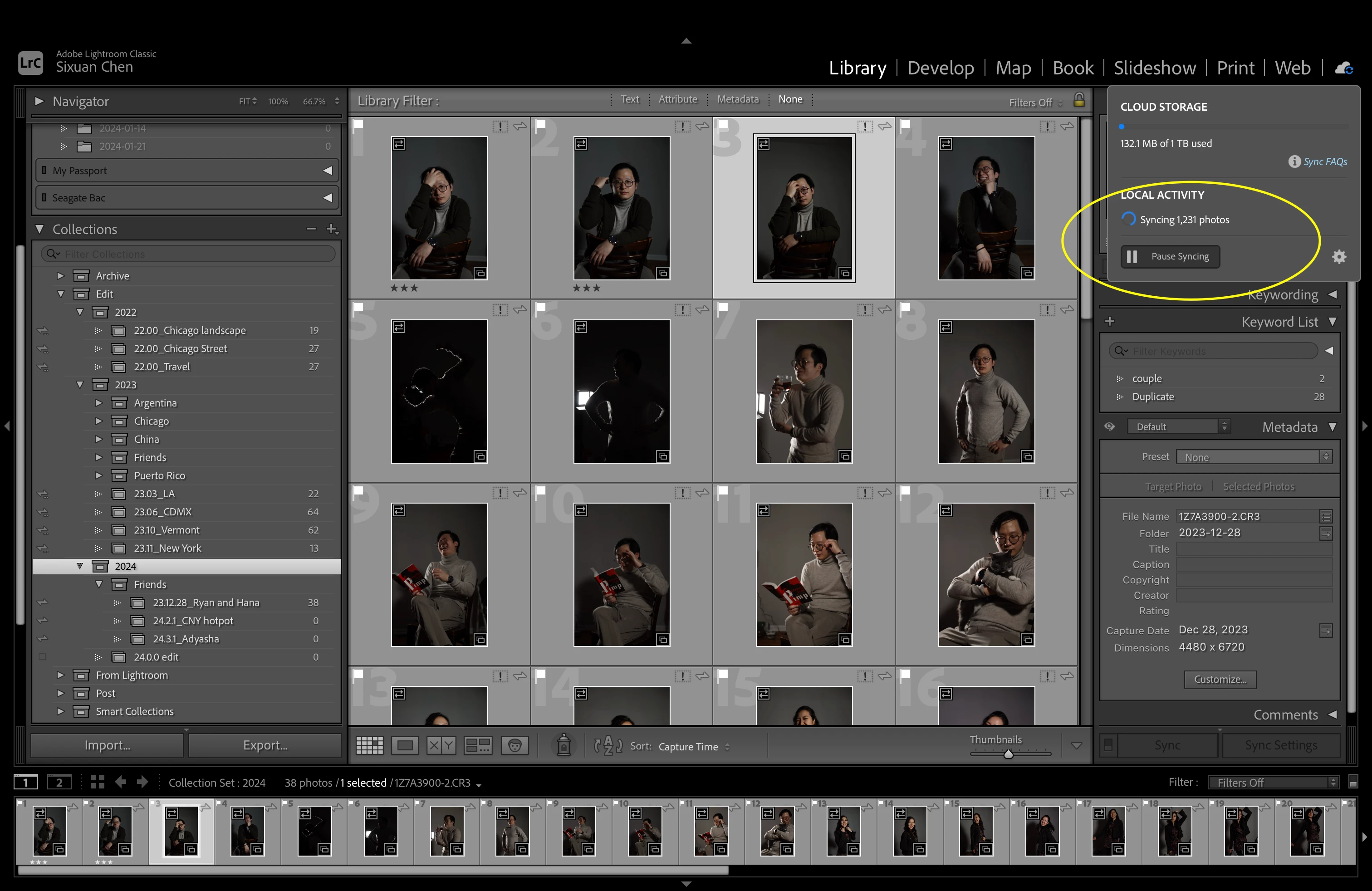Click the cloud sync status icon
1372x891 pixels.
click(x=1344, y=68)
